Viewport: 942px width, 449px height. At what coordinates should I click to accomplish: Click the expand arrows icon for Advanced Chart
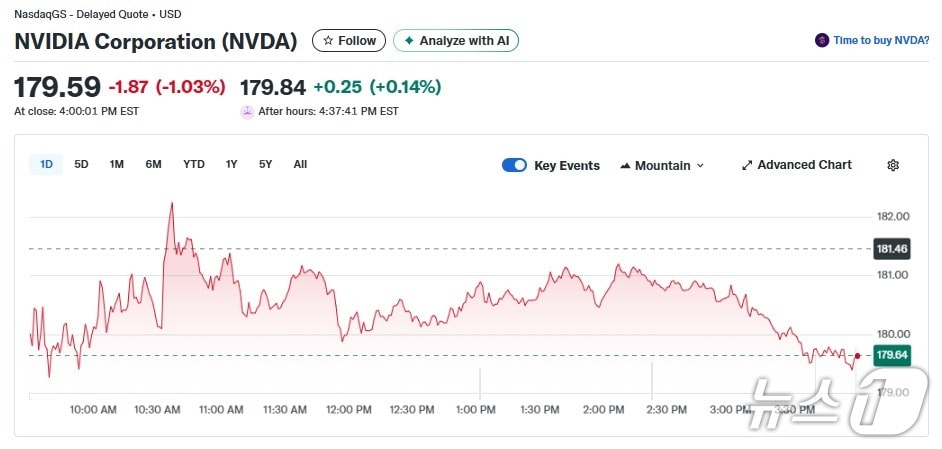click(746, 165)
